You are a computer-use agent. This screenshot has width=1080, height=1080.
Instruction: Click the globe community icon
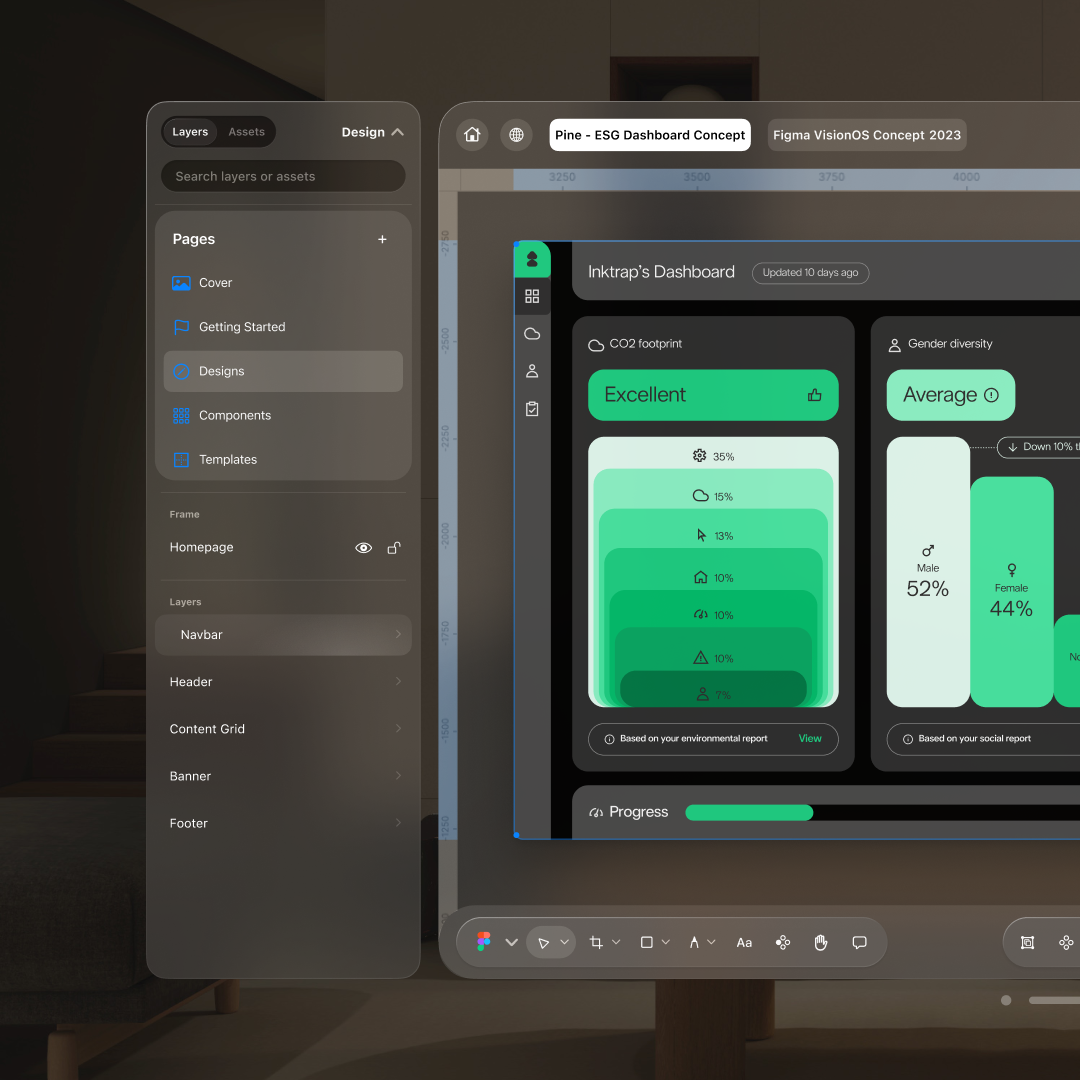click(516, 134)
